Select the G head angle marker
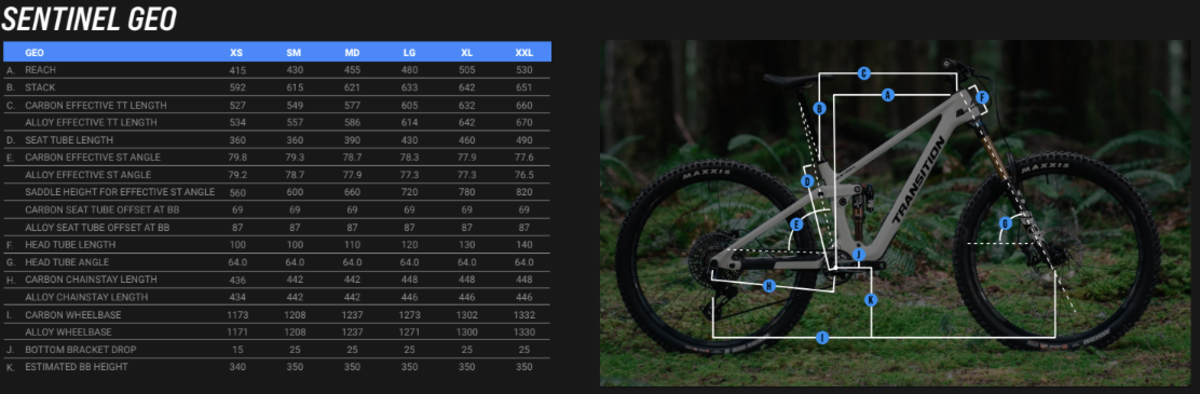 (1005, 222)
